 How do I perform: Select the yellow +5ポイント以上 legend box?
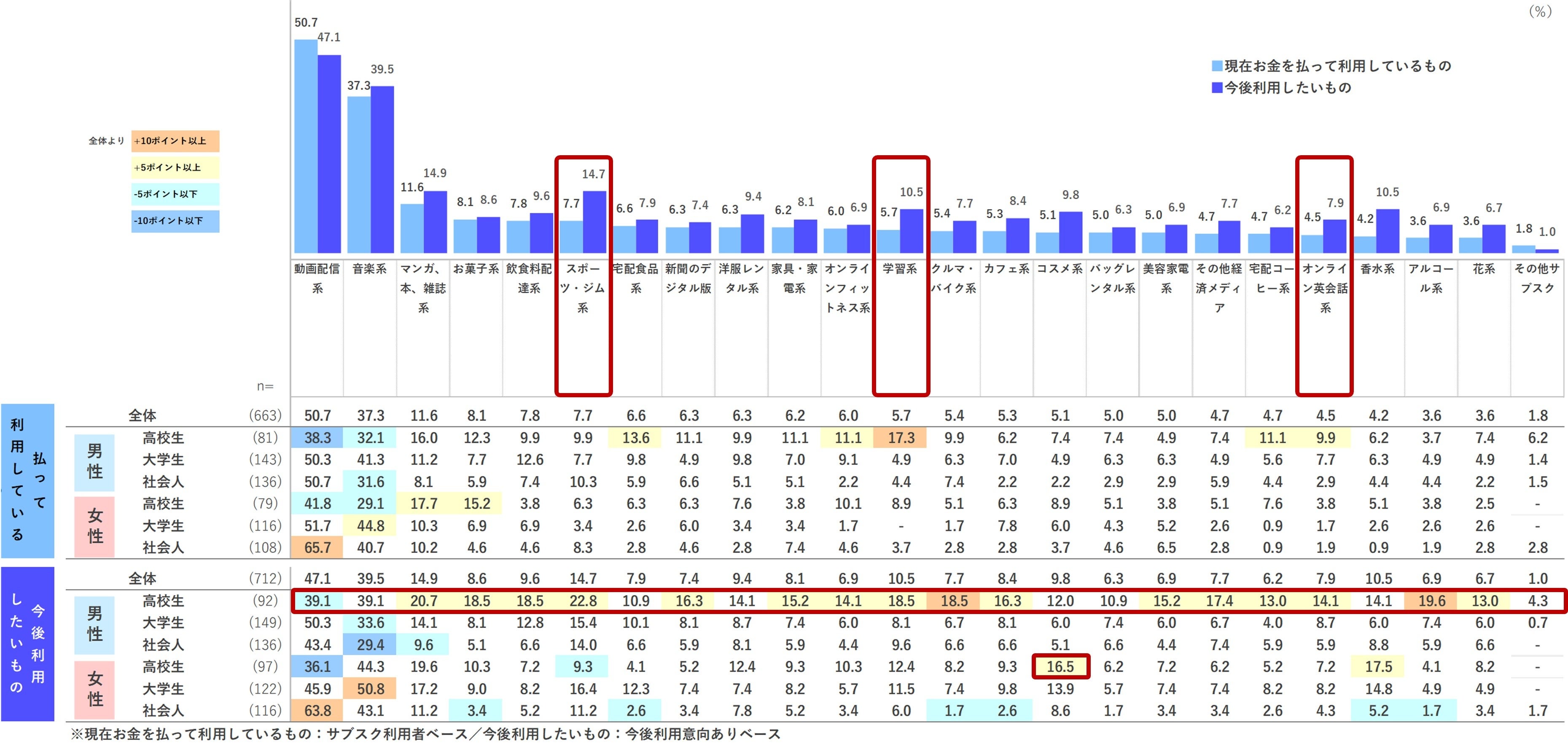coord(175,167)
